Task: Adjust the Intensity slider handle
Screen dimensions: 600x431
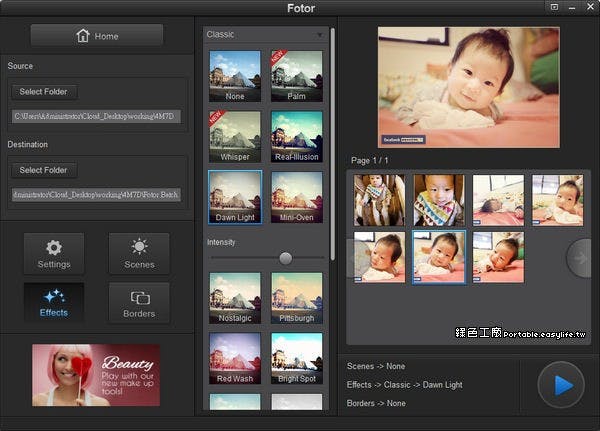Action: [x=286, y=258]
